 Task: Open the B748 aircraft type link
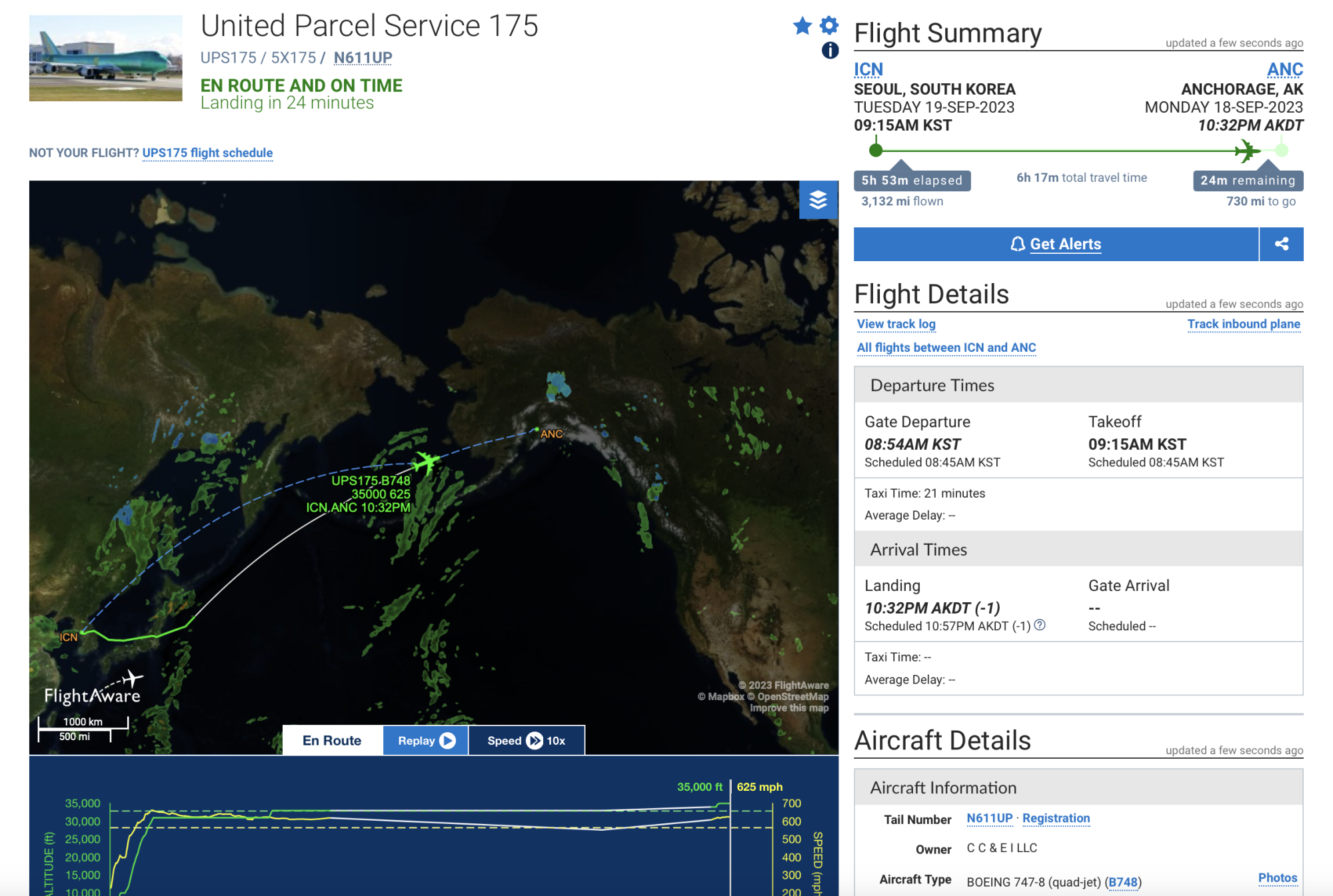click(1123, 882)
